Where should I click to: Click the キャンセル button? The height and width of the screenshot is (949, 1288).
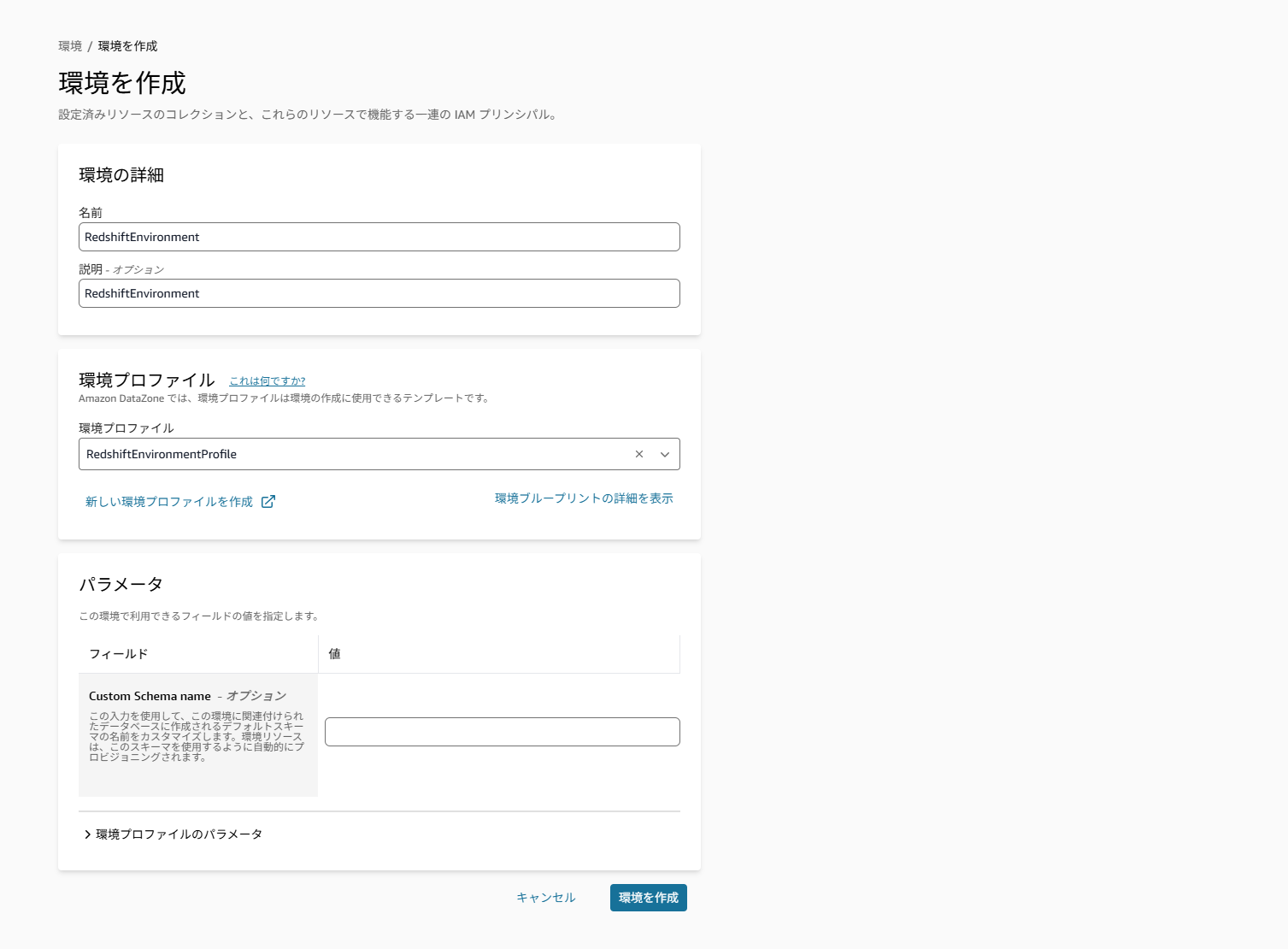coord(546,898)
